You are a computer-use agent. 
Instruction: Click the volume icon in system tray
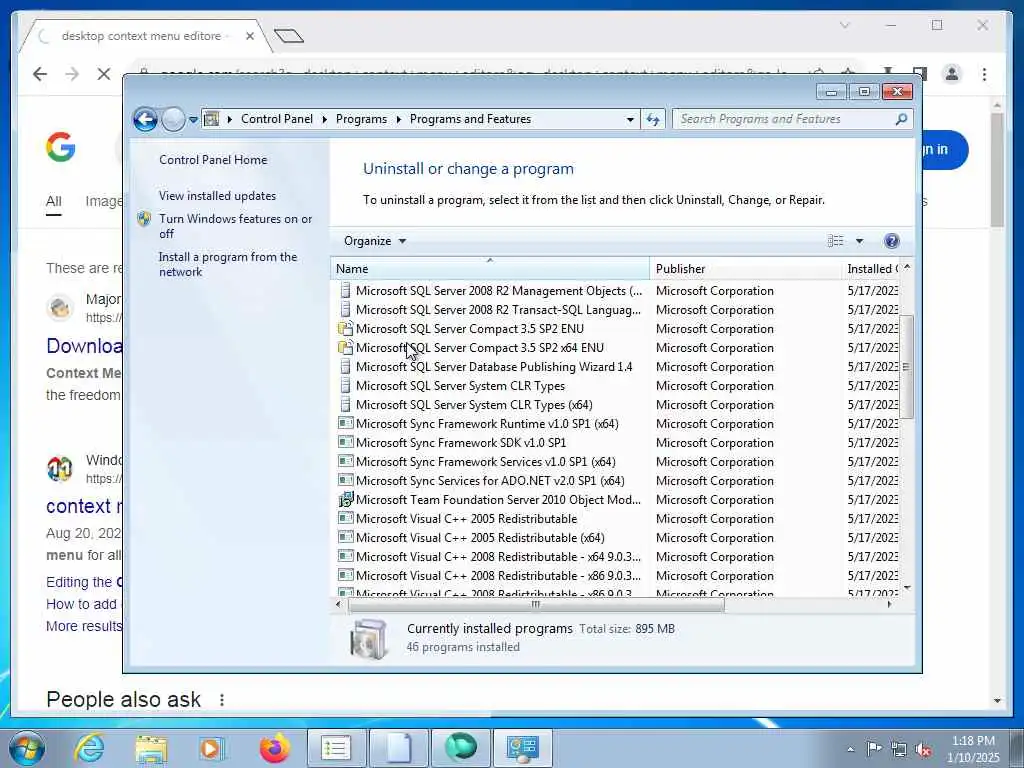(x=923, y=749)
